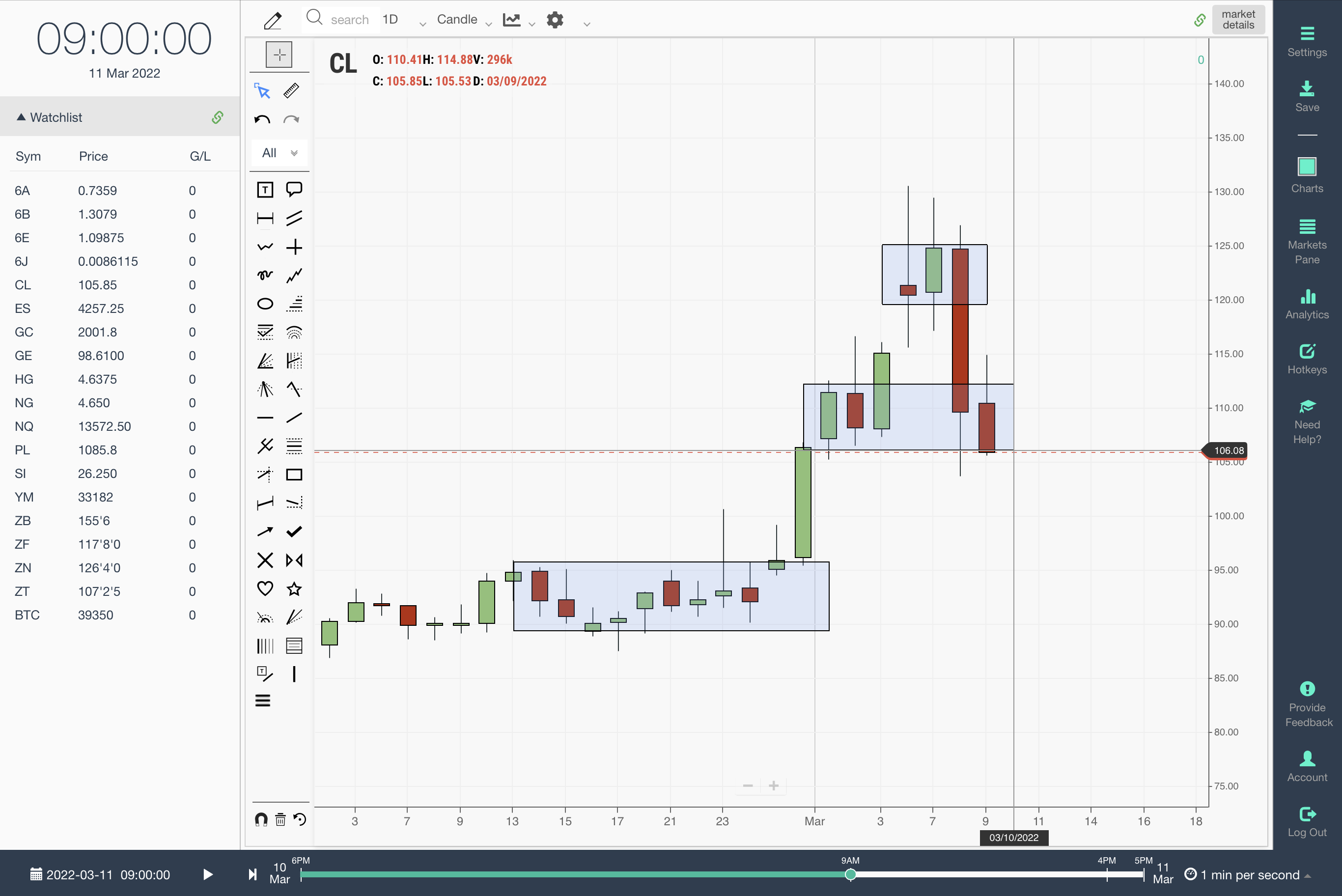Open the Candle chart type dropdown
Viewport: 1342px width, 896px height.
pyautogui.click(x=464, y=20)
